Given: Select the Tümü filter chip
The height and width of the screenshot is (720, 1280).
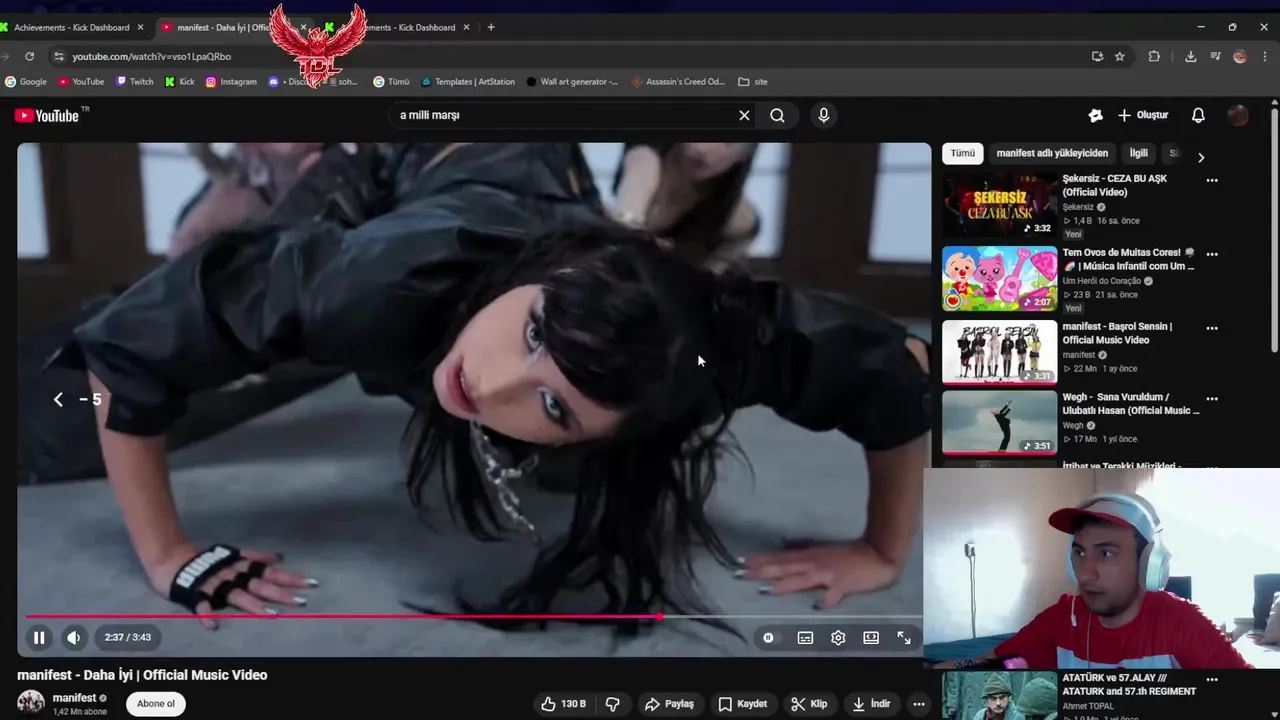Looking at the screenshot, I should coord(962,153).
